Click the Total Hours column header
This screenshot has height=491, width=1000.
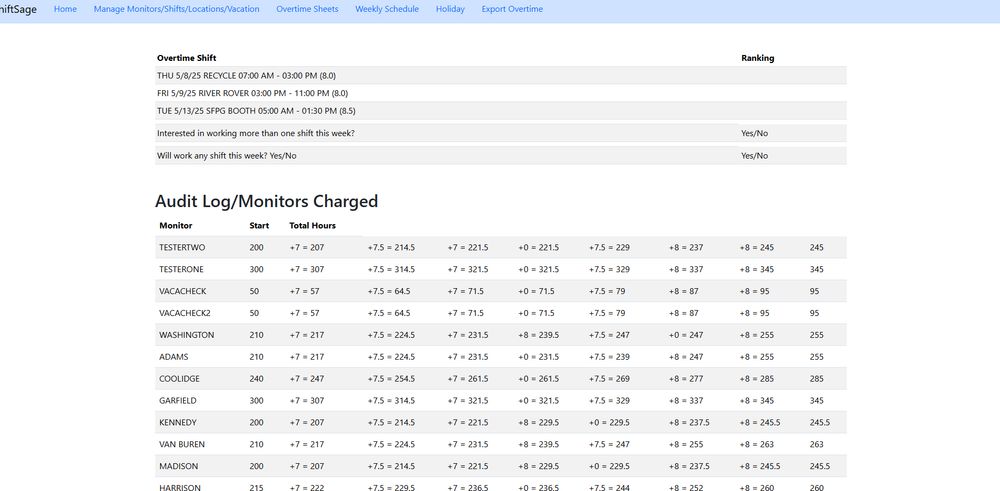312,226
